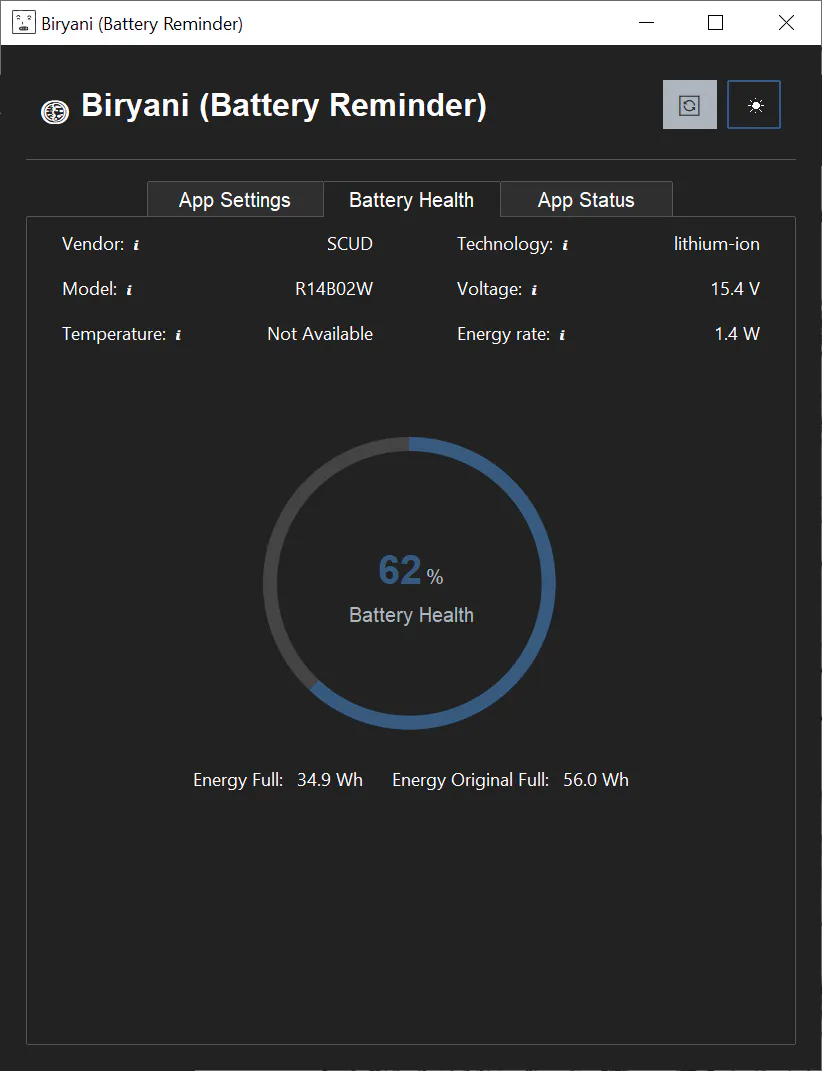Select the Battery Health tab
This screenshot has width=822, height=1071.
click(411, 199)
